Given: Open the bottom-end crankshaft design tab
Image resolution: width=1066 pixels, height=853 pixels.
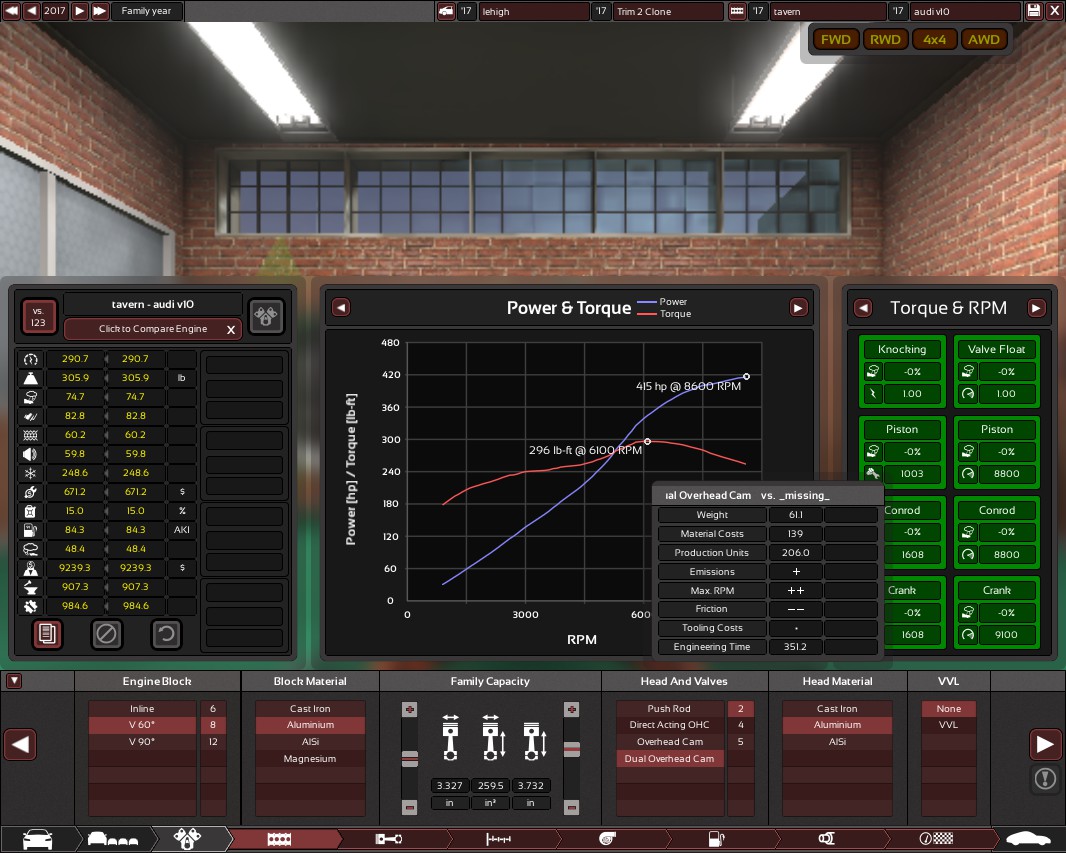Looking at the screenshot, I should 389,839.
